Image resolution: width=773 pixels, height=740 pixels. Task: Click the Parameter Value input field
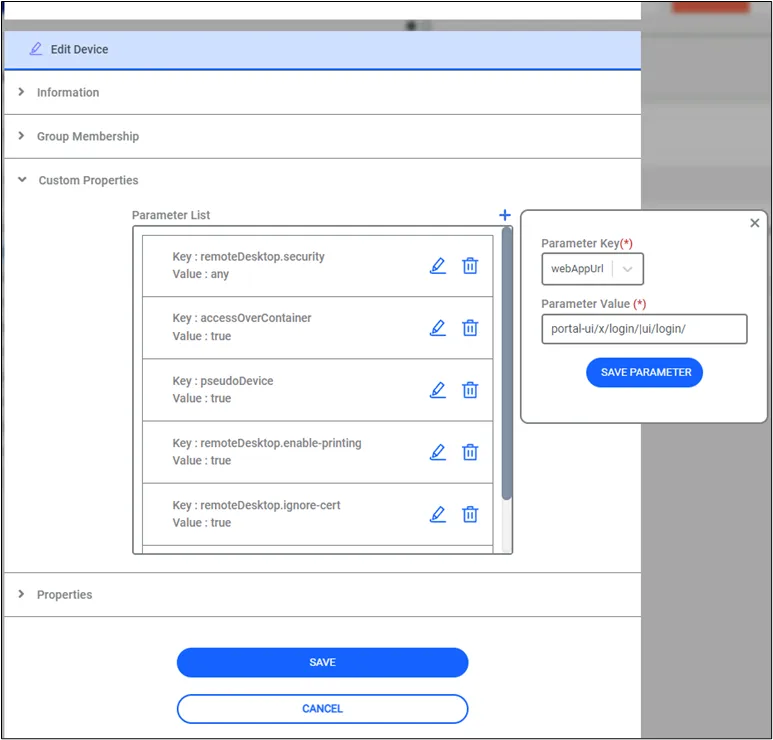(x=644, y=329)
